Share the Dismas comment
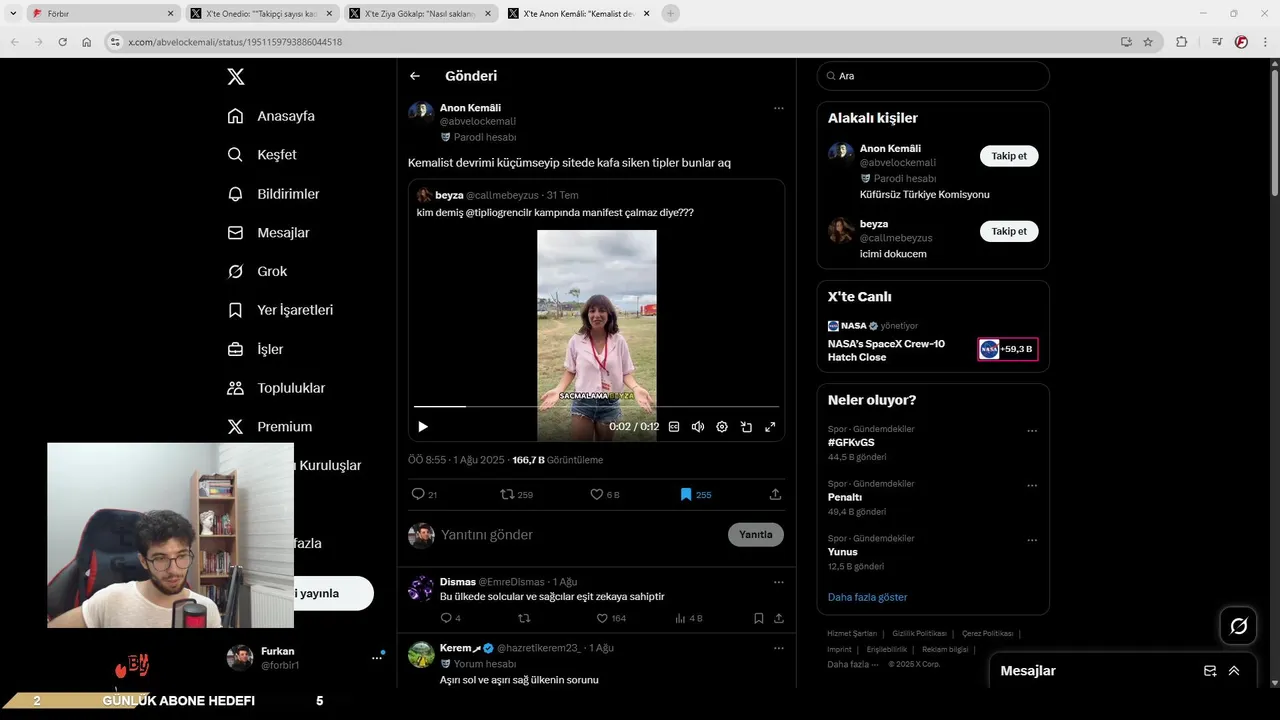 point(779,619)
